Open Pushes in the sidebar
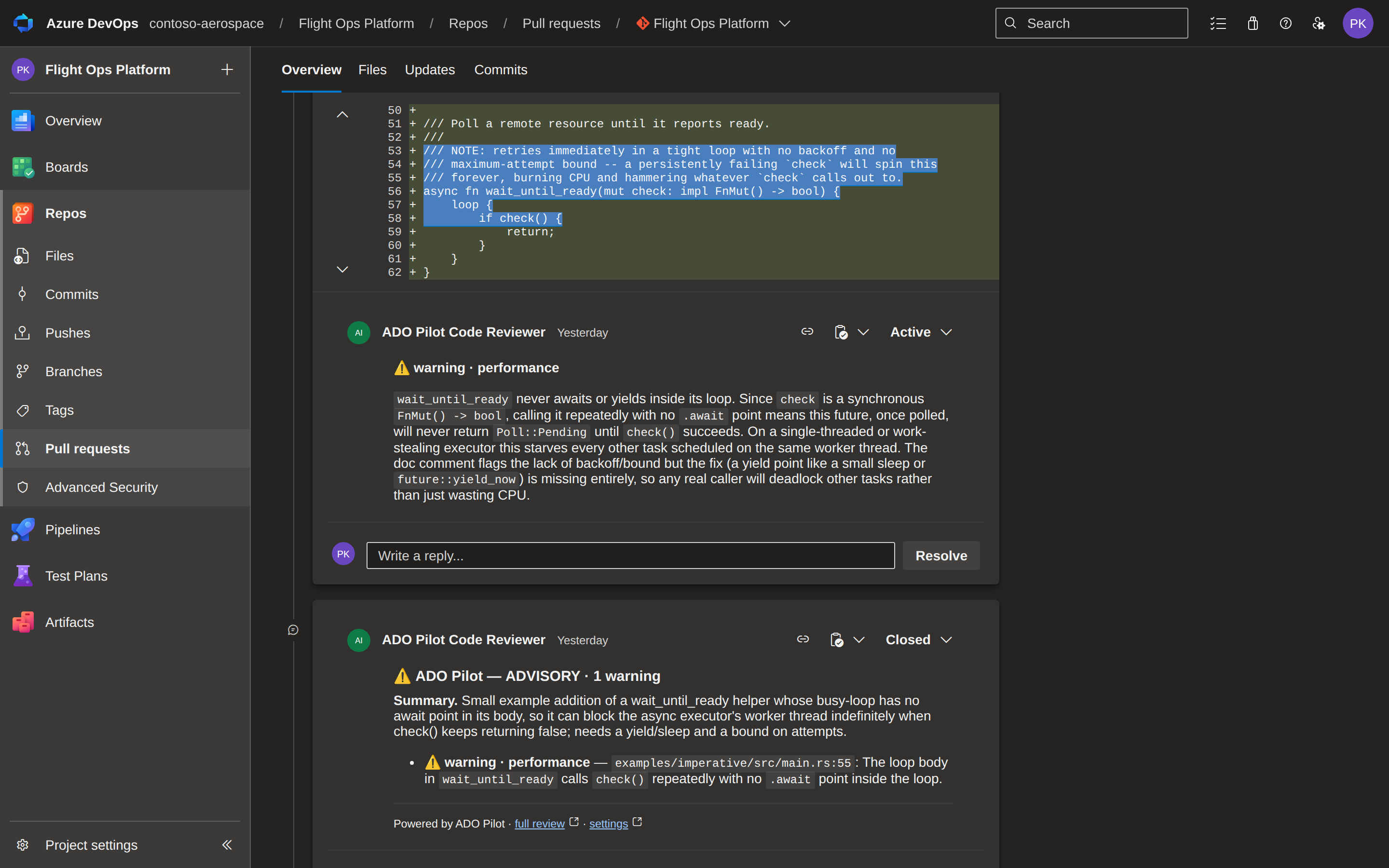Image resolution: width=1389 pixels, height=868 pixels. click(125, 333)
